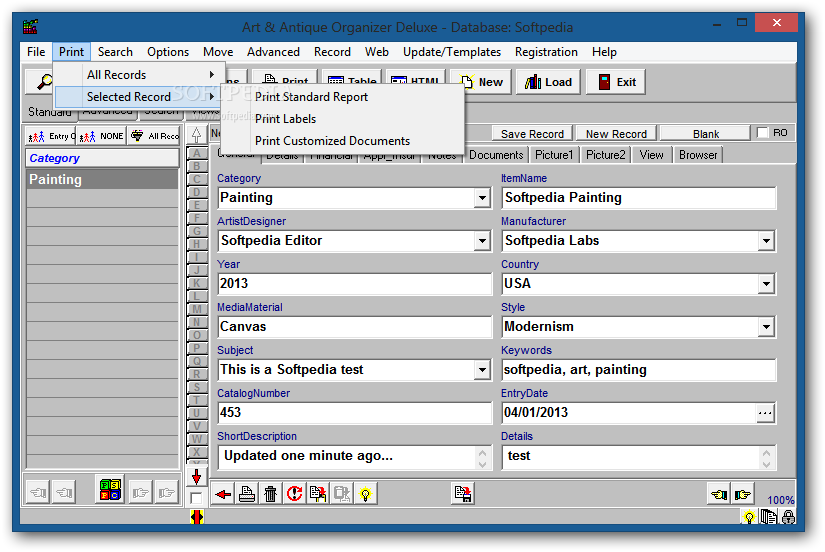Click the Category column header
This screenshot has width=825, height=552.
[x=102, y=158]
